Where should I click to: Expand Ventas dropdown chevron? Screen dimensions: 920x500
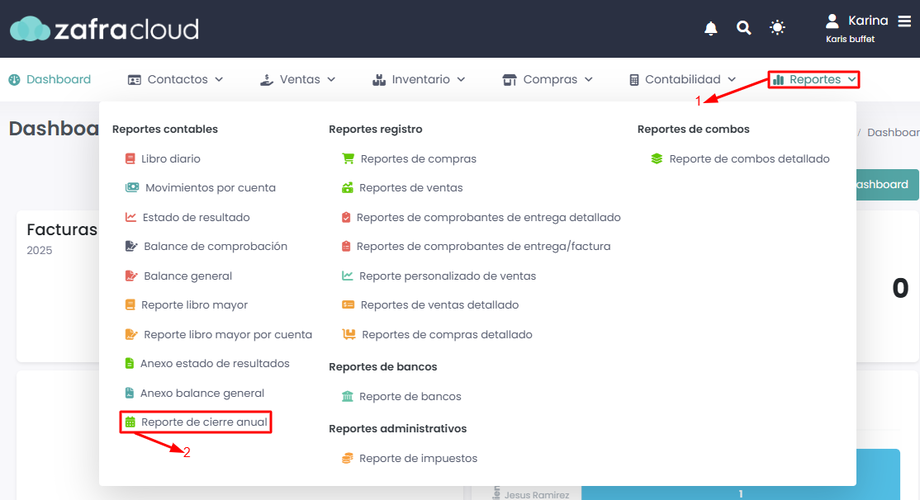tap(332, 79)
